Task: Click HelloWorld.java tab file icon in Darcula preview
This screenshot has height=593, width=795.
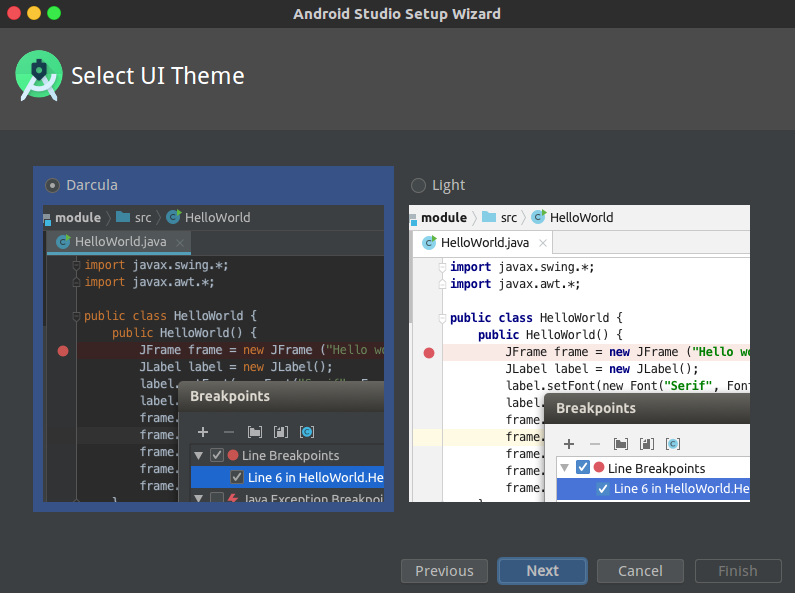Action: point(63,242)
